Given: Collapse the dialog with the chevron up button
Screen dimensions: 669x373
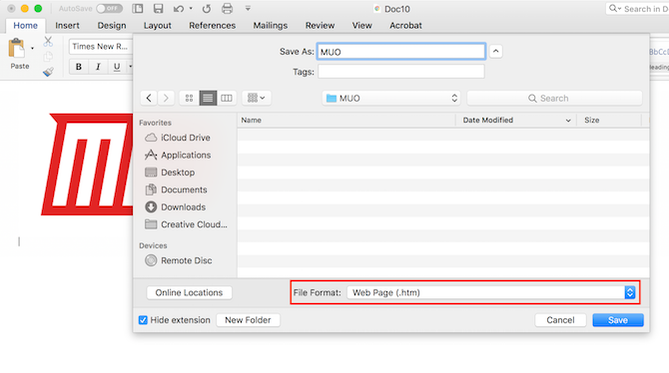Looking at the screenshot, I should pos(495,51).
